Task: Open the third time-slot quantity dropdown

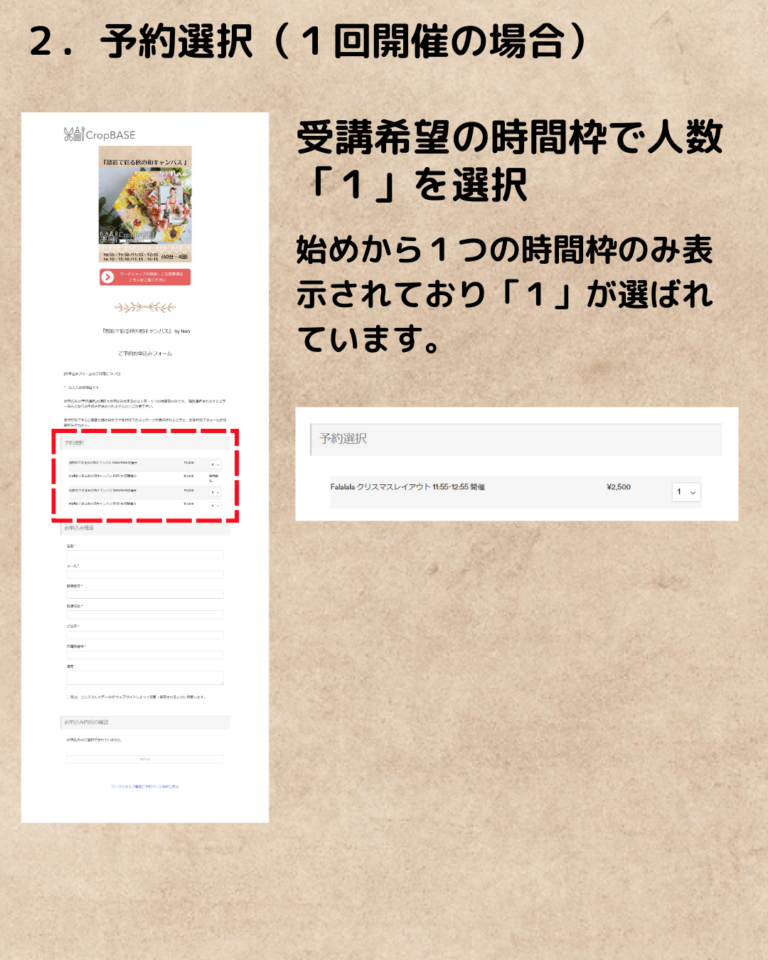Action: point(215,492)
